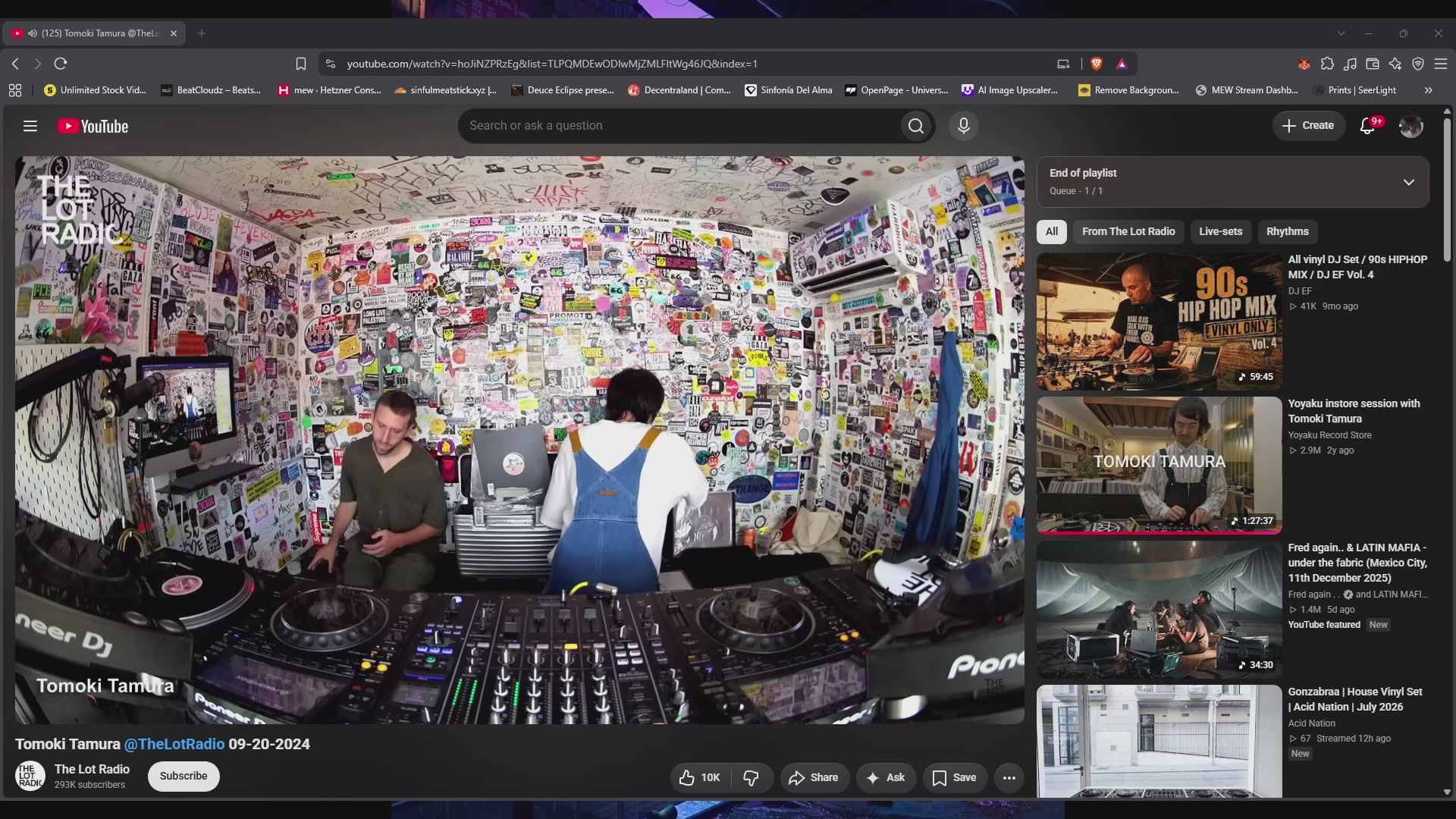This screenshot has height=819, width=1456.
Task: Open a new browser tab
Action: [202, 33]
